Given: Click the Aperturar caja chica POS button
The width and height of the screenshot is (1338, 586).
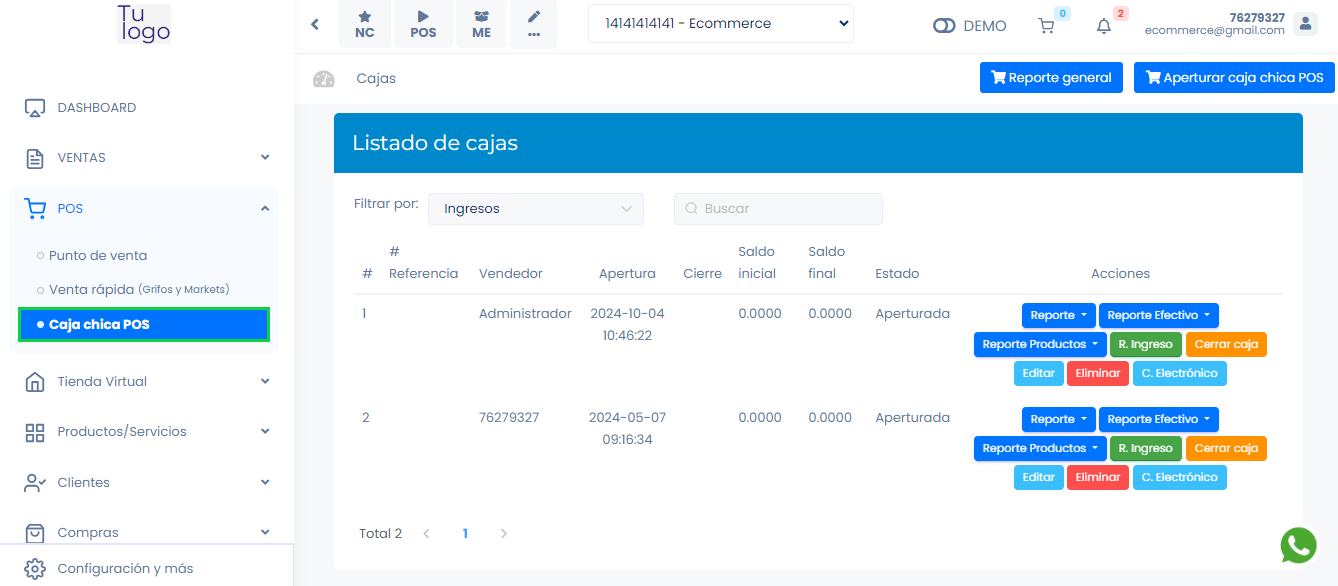Looking at the screenshot, I should tap(1234, 77).
